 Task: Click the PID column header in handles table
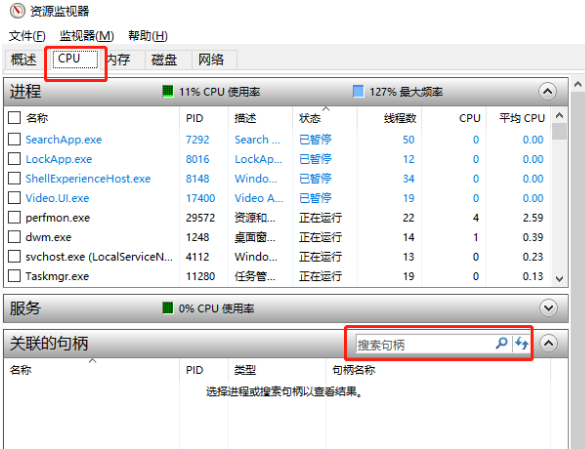coord(194,370)
